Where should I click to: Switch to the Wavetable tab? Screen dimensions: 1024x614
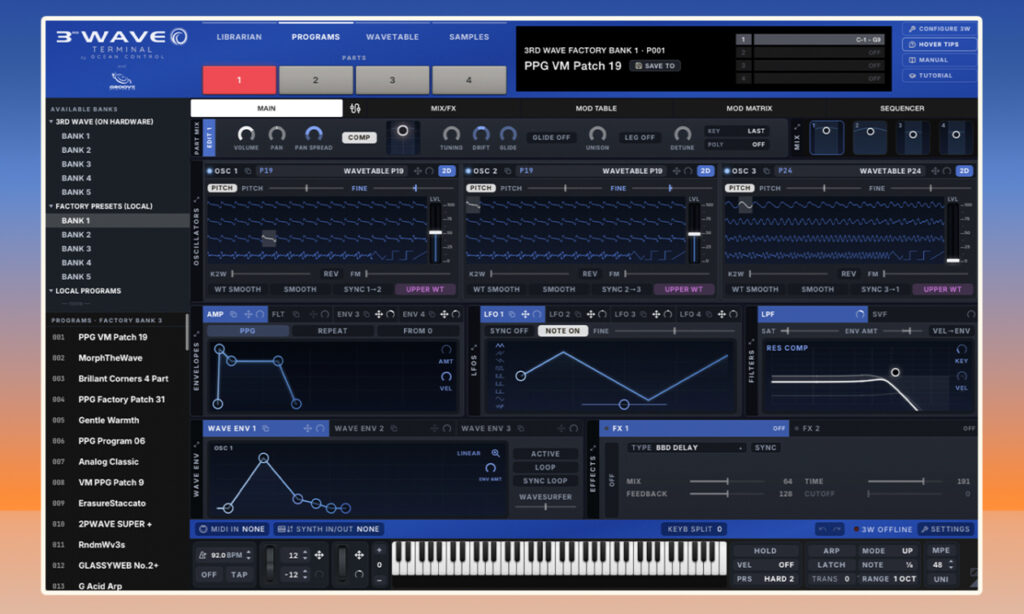pos(392,37)
